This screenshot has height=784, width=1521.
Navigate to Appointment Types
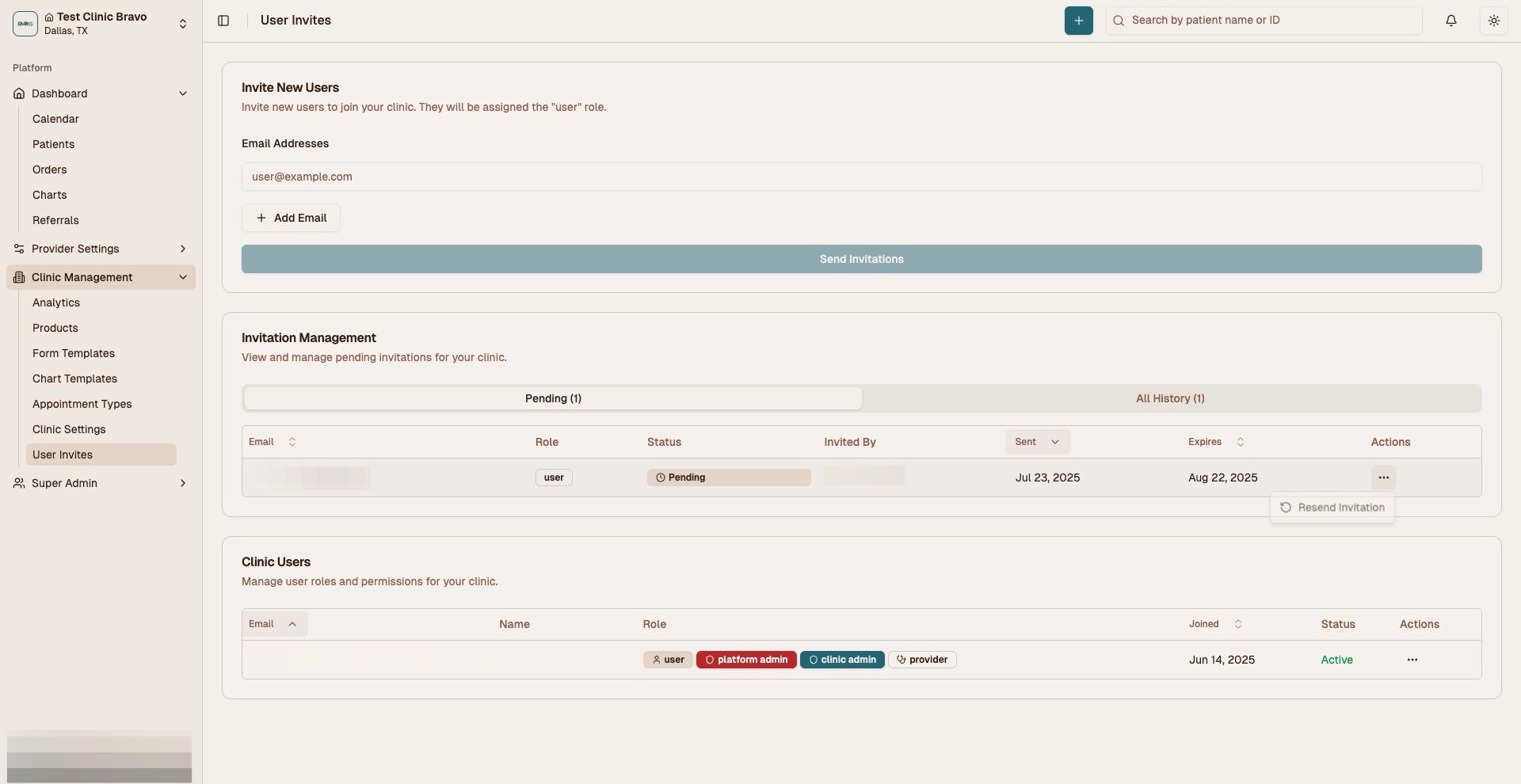[x=82, y=404]
